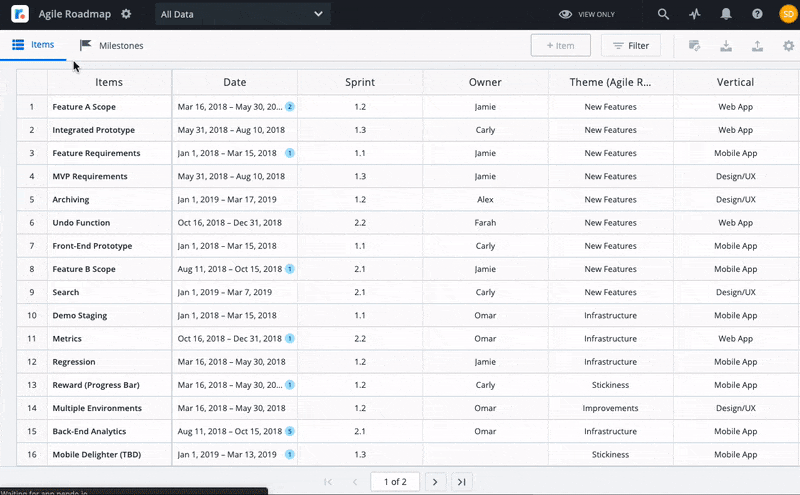Switch to the Milestones tab
Viewport: 800px width, 495px height.
tap(112, 46)
